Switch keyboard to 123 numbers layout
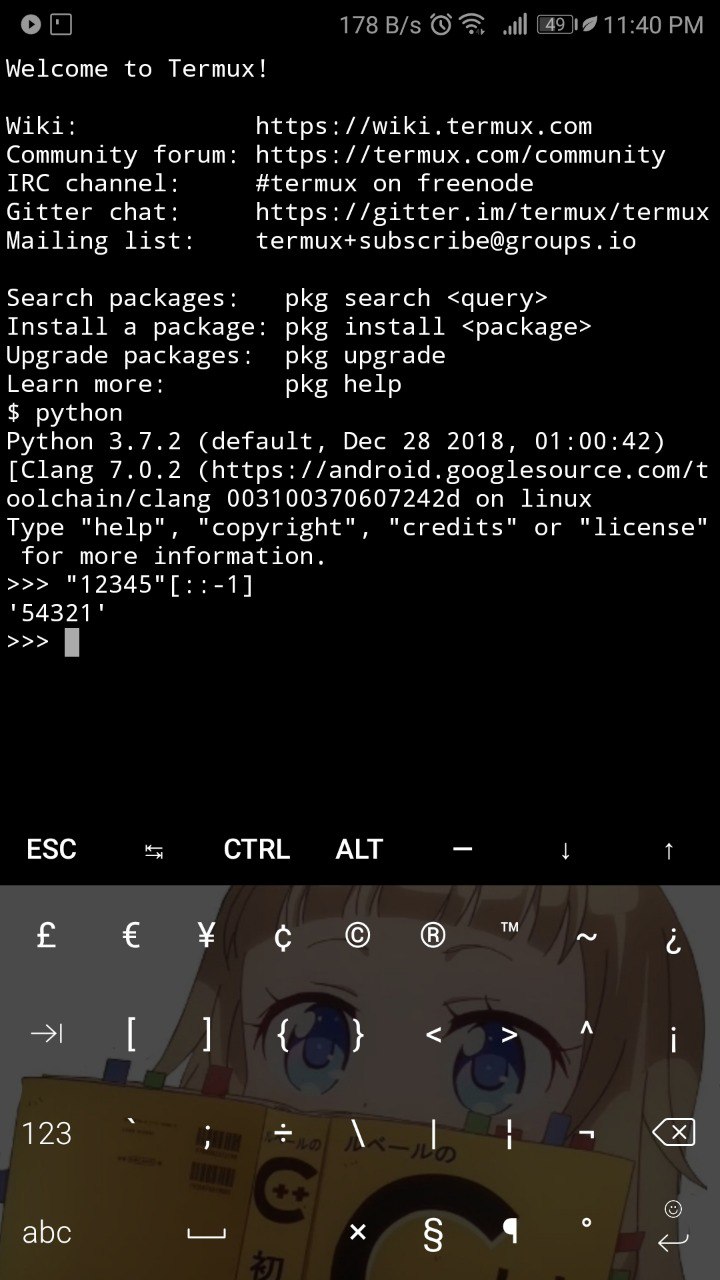This screenshot has width=720, height=1280. tap(47, 1133)
